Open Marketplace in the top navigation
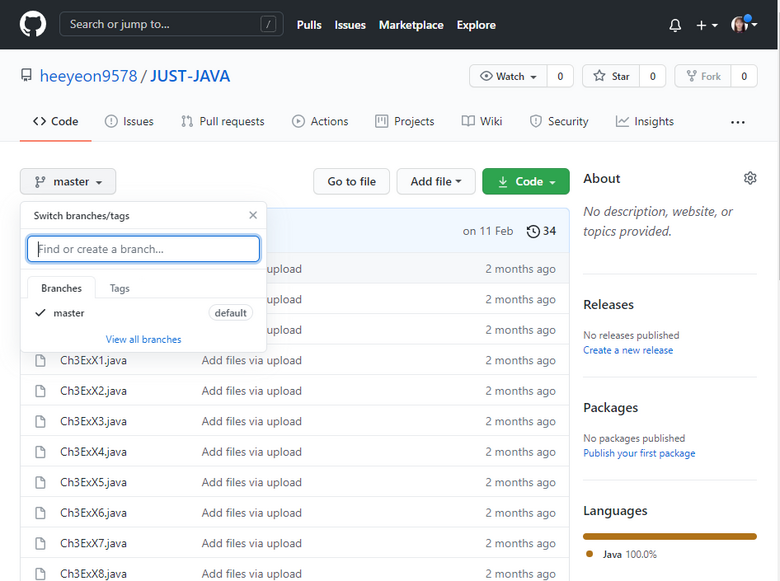 [x=411, y=25]
